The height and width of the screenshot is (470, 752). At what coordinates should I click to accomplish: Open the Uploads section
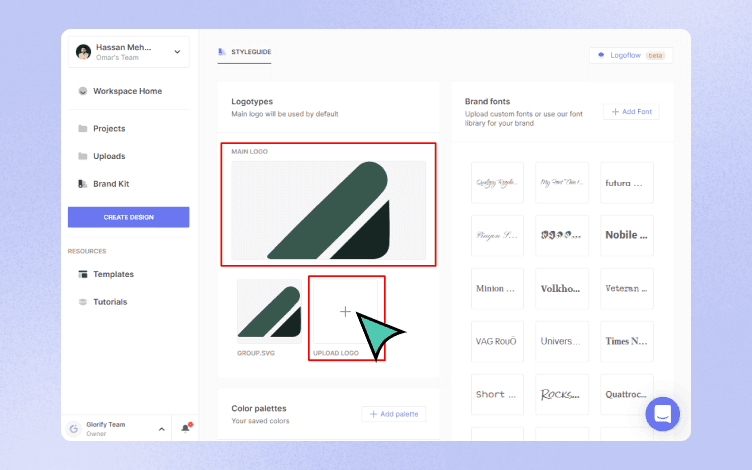(109, 156)
